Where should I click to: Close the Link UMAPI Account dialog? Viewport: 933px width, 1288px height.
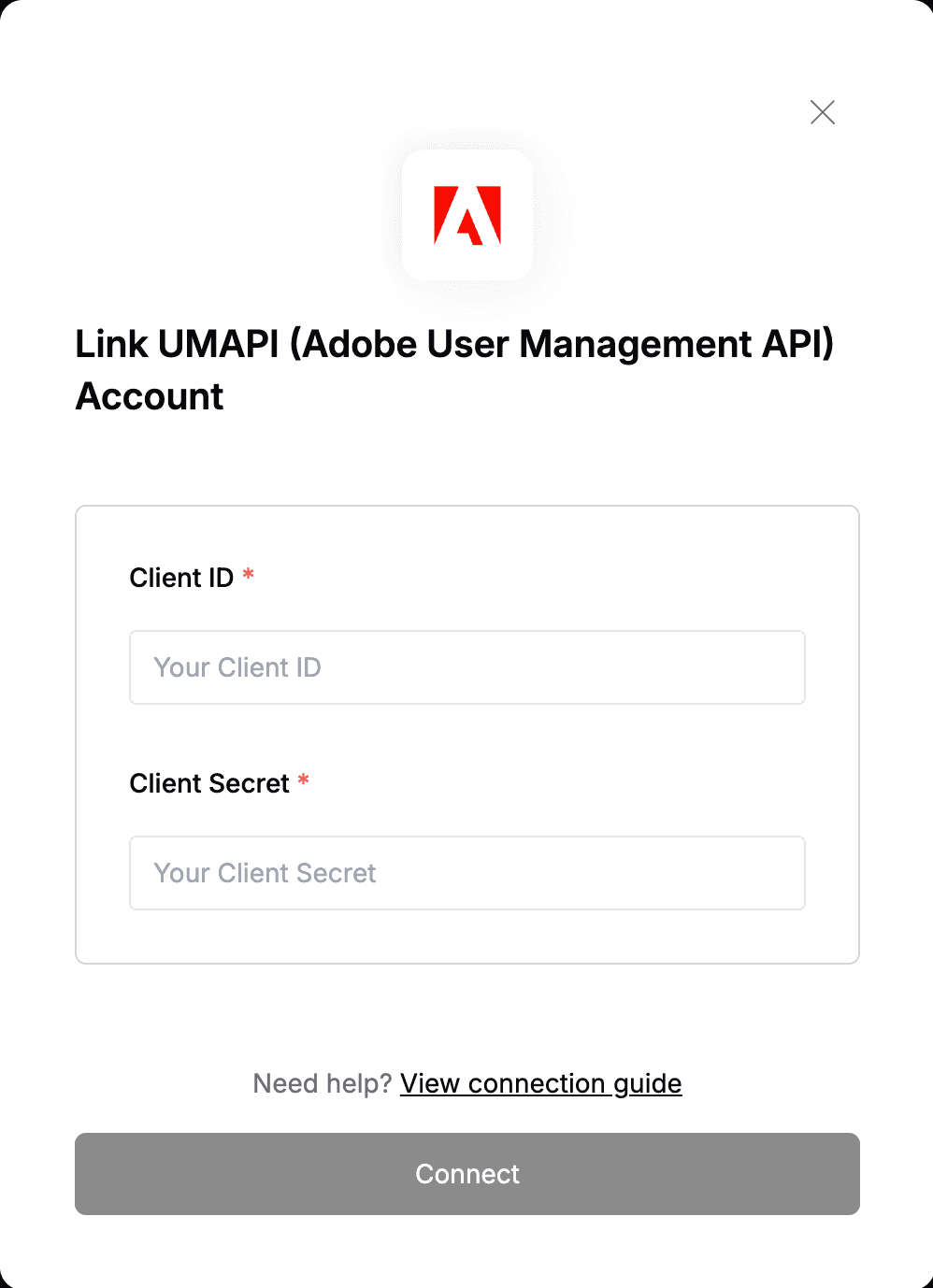click(823, 112)
